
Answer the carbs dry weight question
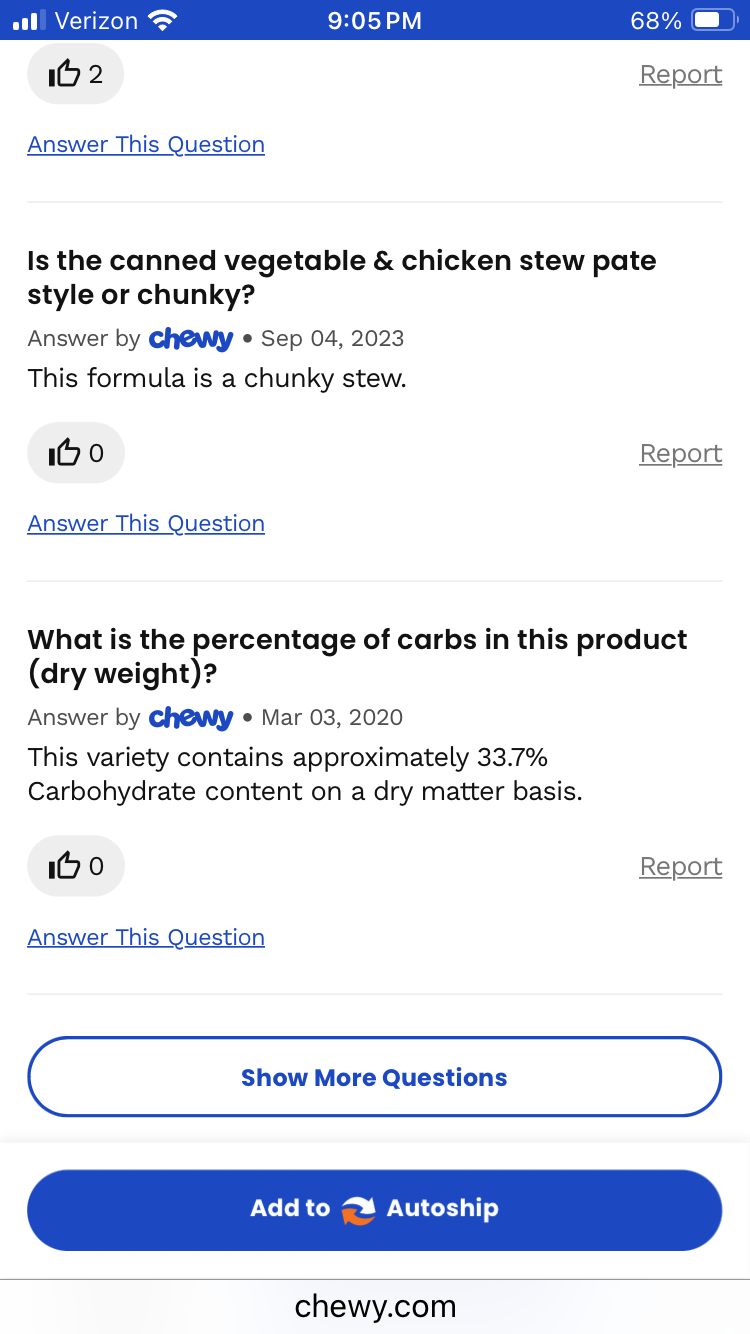[146, 938]
